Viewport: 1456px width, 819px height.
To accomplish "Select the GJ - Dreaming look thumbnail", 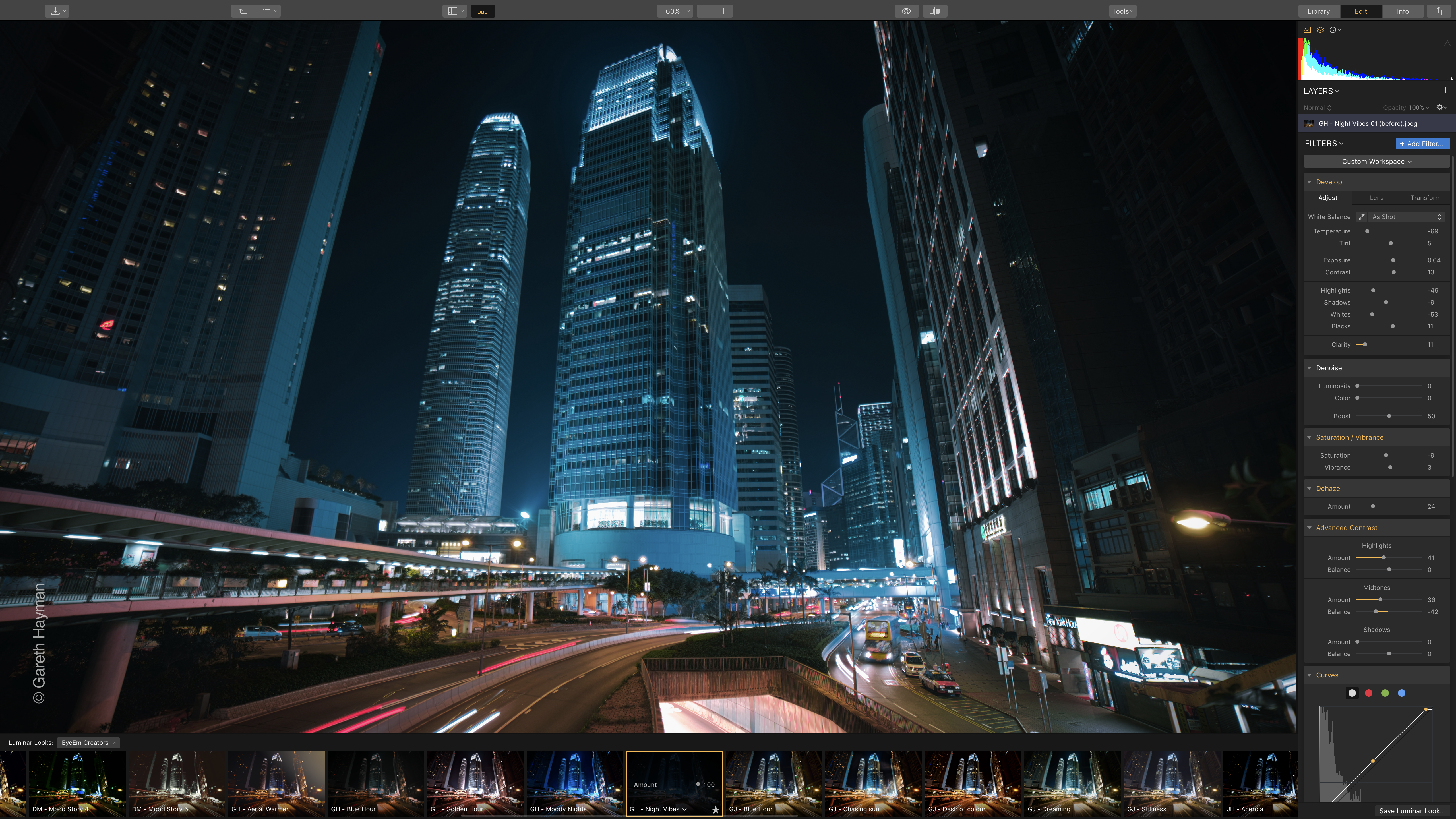I will click(1072, 783).
